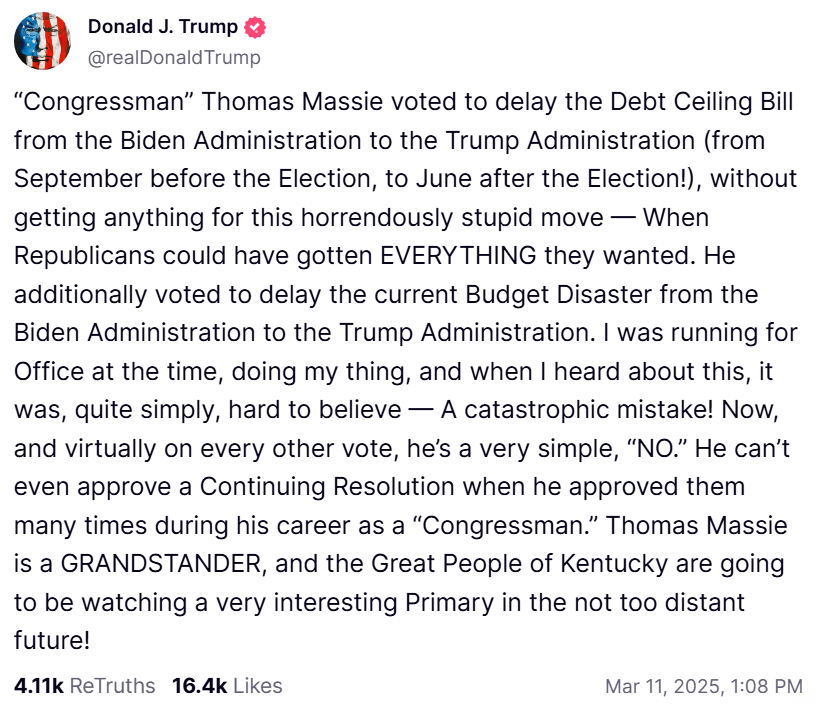Open the profile avatar picture
The height and width of the screenshot is (706, 818).
tap(42, 42)
